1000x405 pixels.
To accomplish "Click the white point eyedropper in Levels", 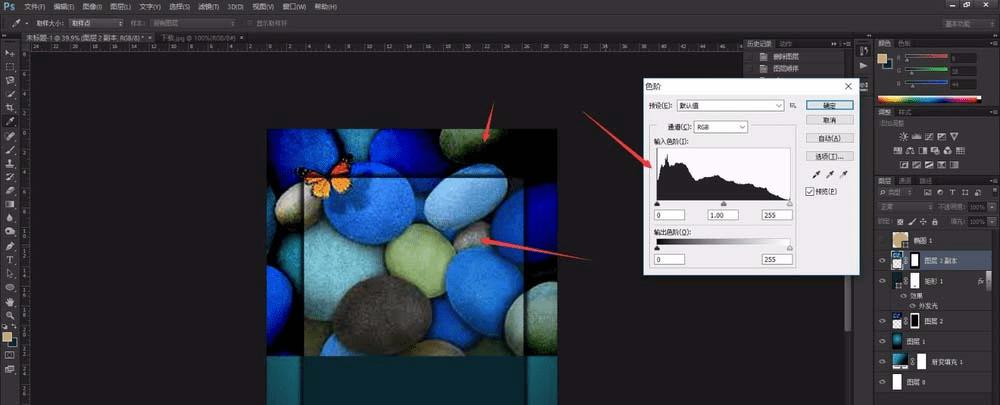I will tap(844, 174).
